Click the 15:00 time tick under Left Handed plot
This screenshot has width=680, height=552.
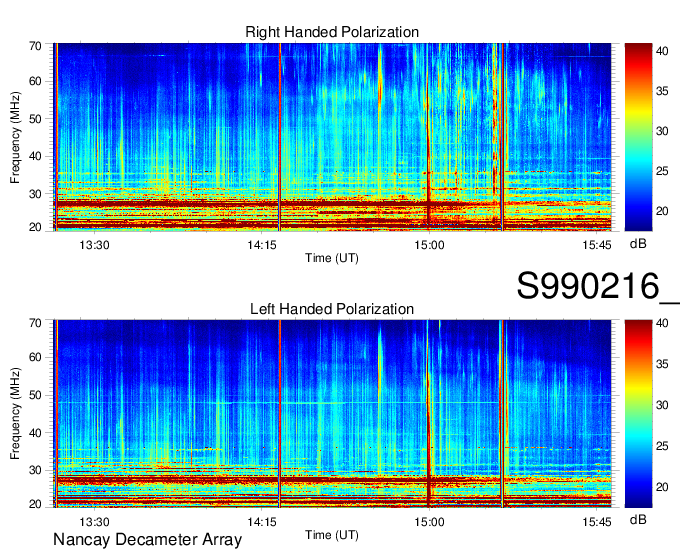click(429, 522)
